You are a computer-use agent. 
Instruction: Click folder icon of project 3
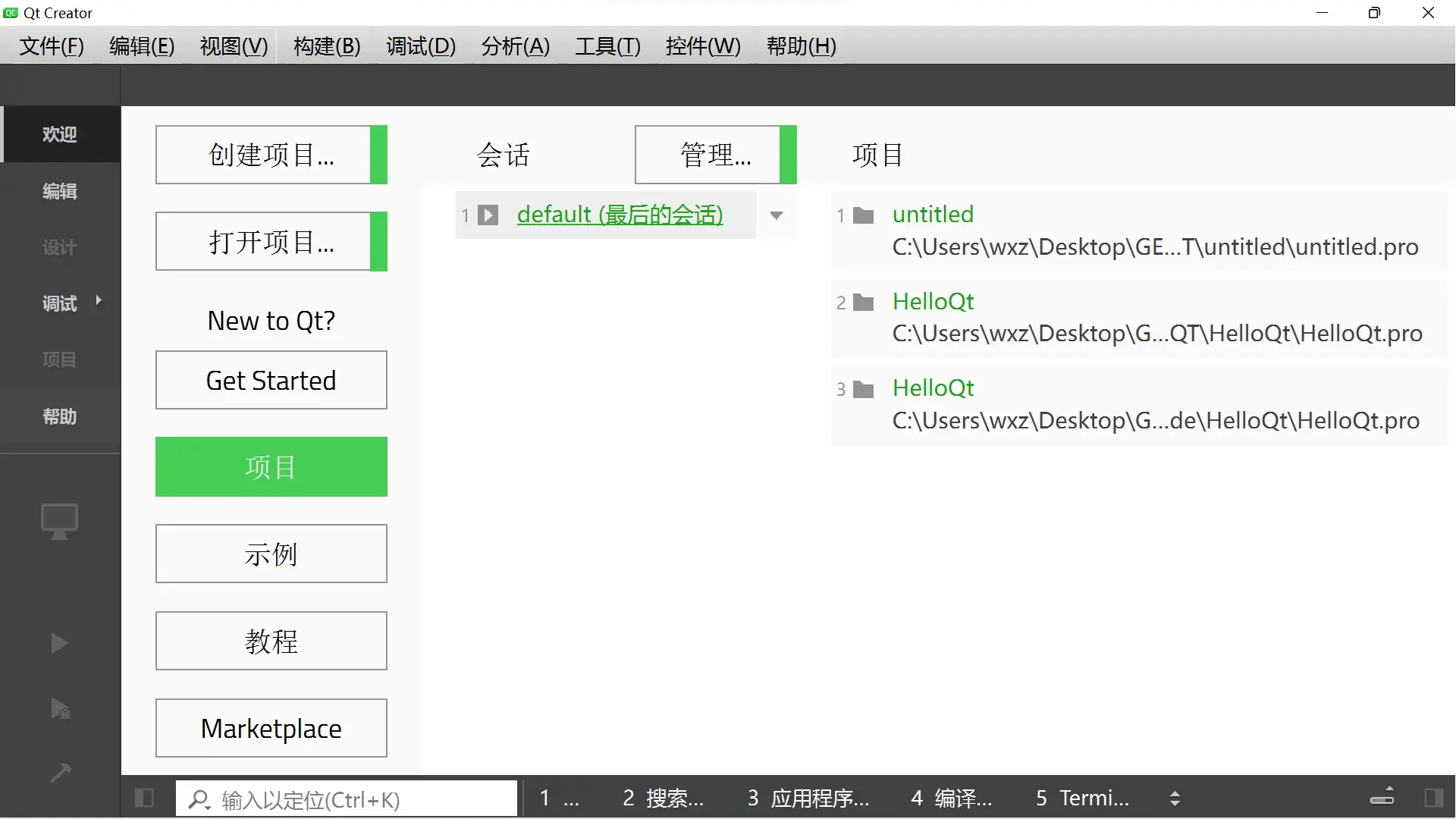pyautogui.click(x=864, y=390)
